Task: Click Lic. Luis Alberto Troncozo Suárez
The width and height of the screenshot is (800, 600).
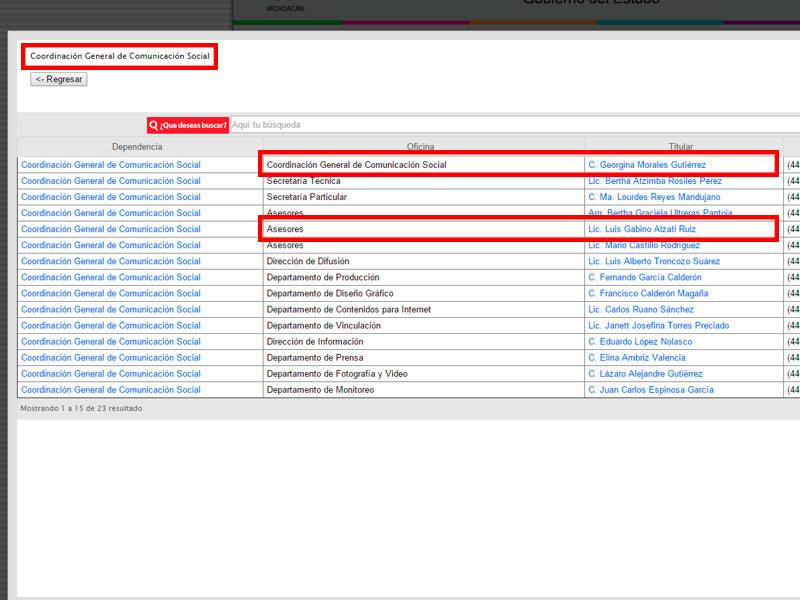Action: coord(654,261)
